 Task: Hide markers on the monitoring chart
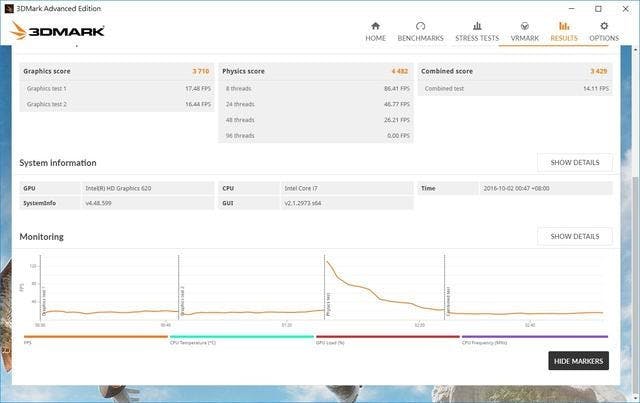(578, 361)
